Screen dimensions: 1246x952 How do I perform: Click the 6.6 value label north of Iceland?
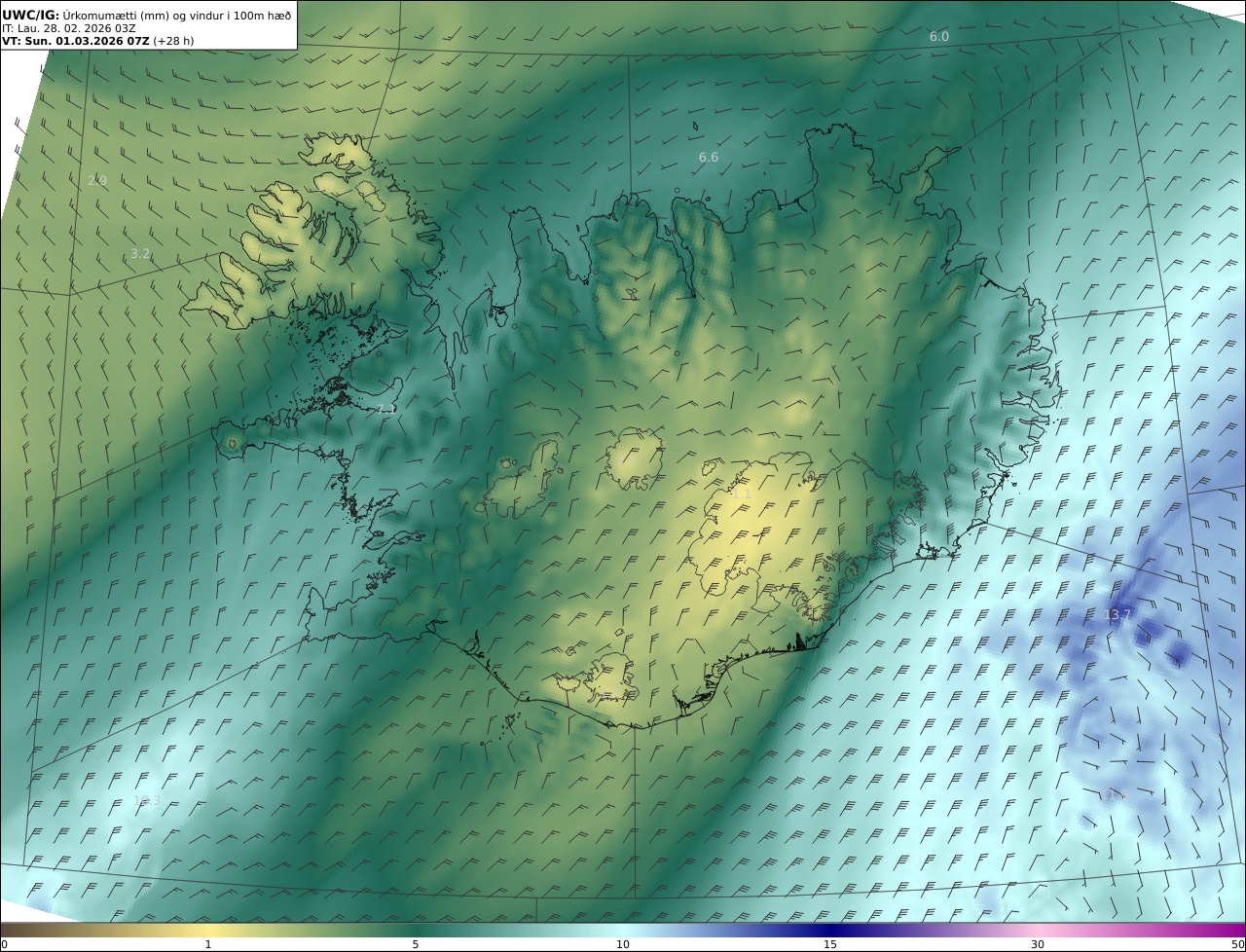click(709, 157)
